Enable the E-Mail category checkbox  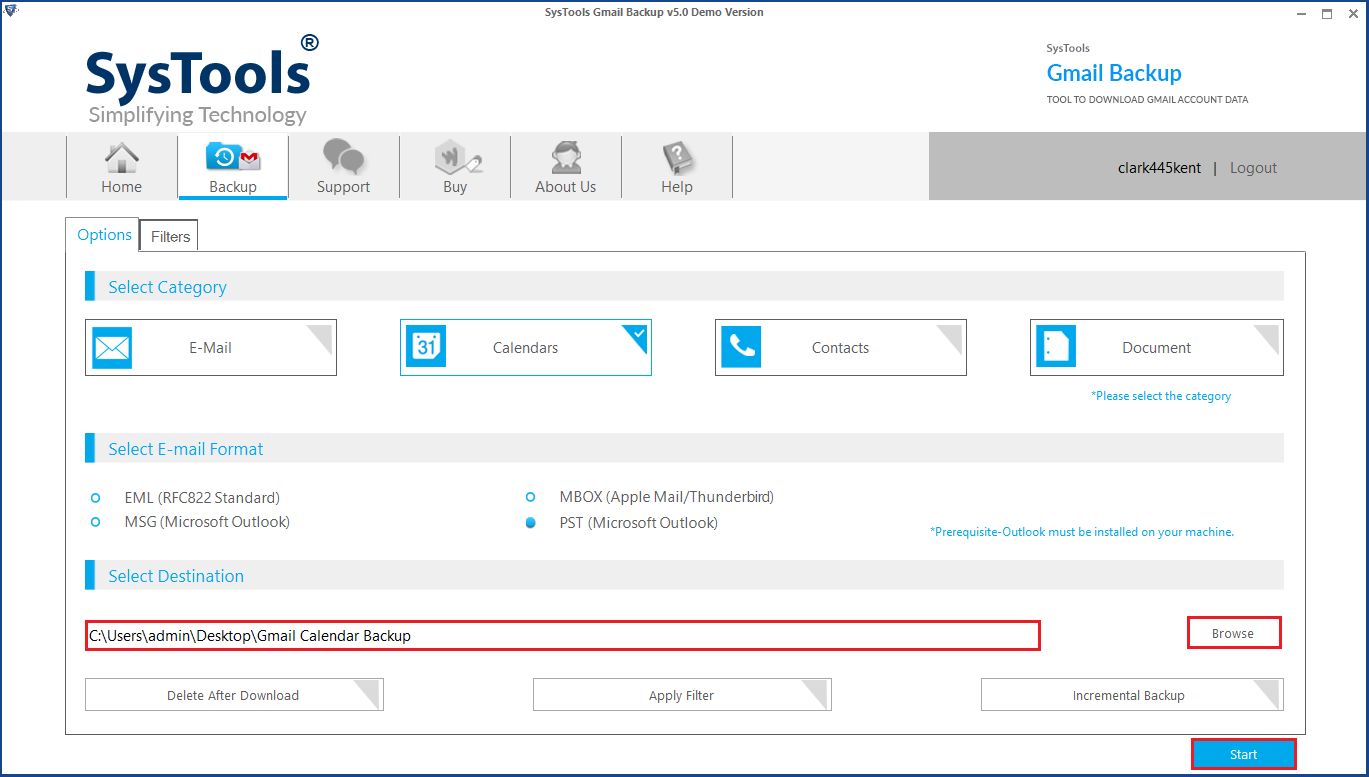pos(322,332)
